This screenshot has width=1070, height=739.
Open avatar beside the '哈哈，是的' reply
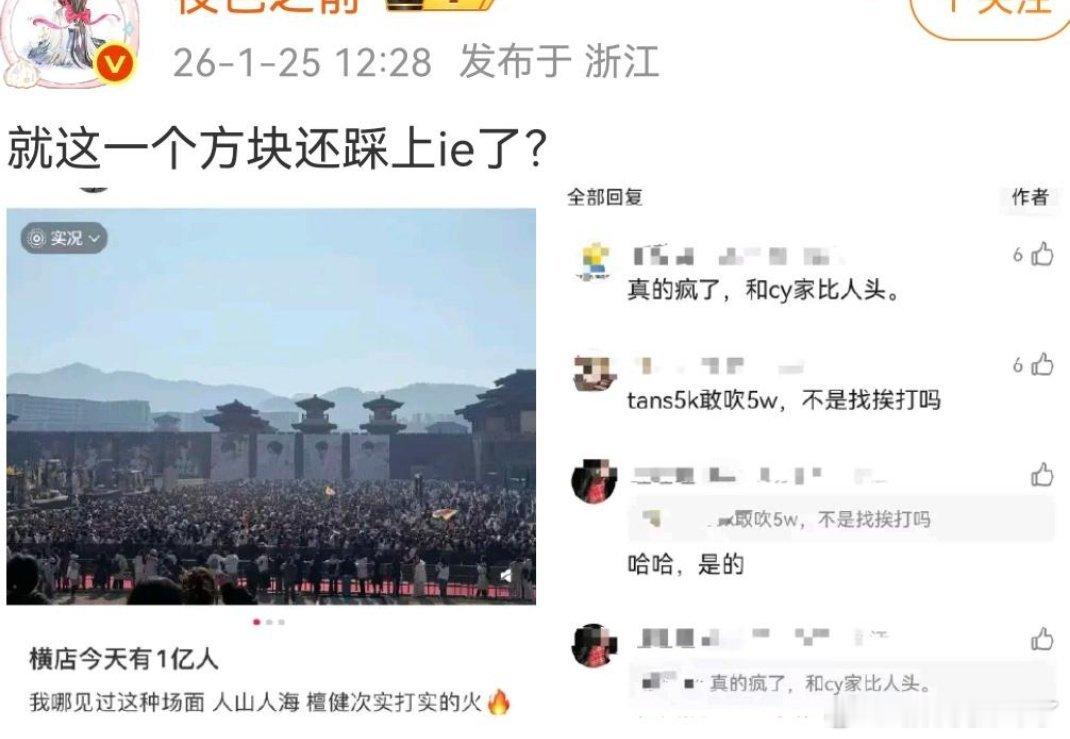[594, 480]
